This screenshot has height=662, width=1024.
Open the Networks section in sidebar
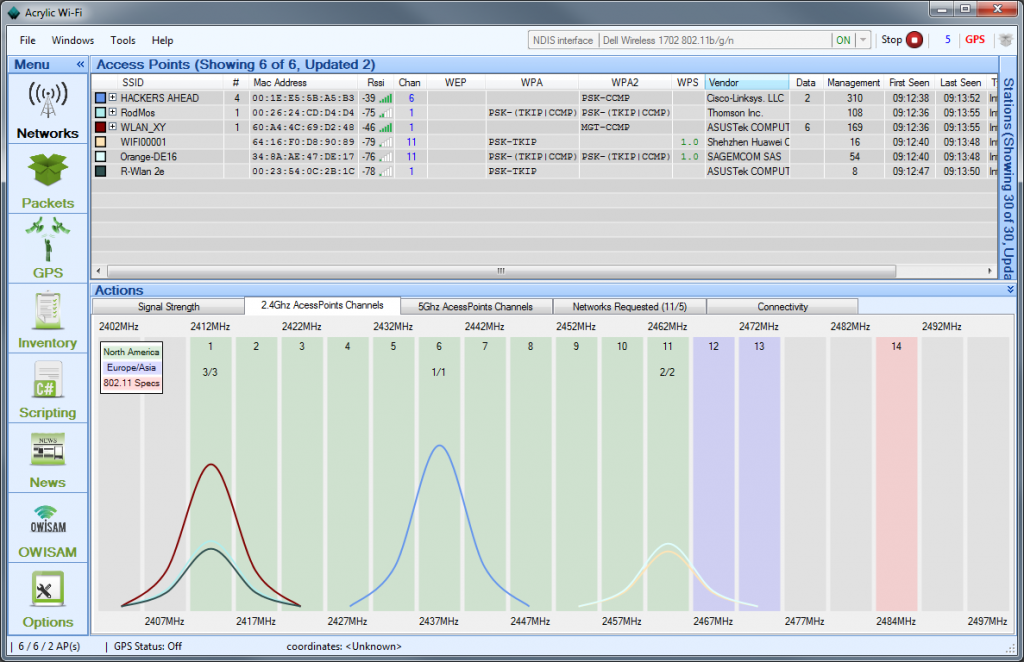47,110
